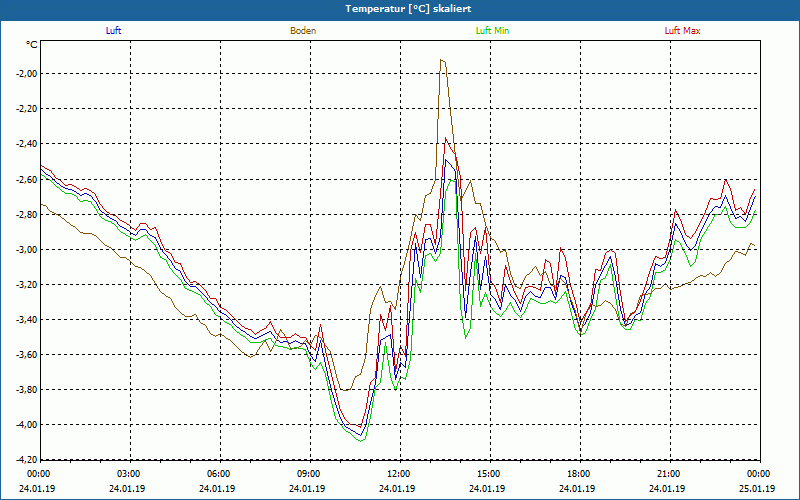Select the 09:00 time axis label
Viewport: 800px width, 500px height.
pyautogui.click(x=310, y=474)
